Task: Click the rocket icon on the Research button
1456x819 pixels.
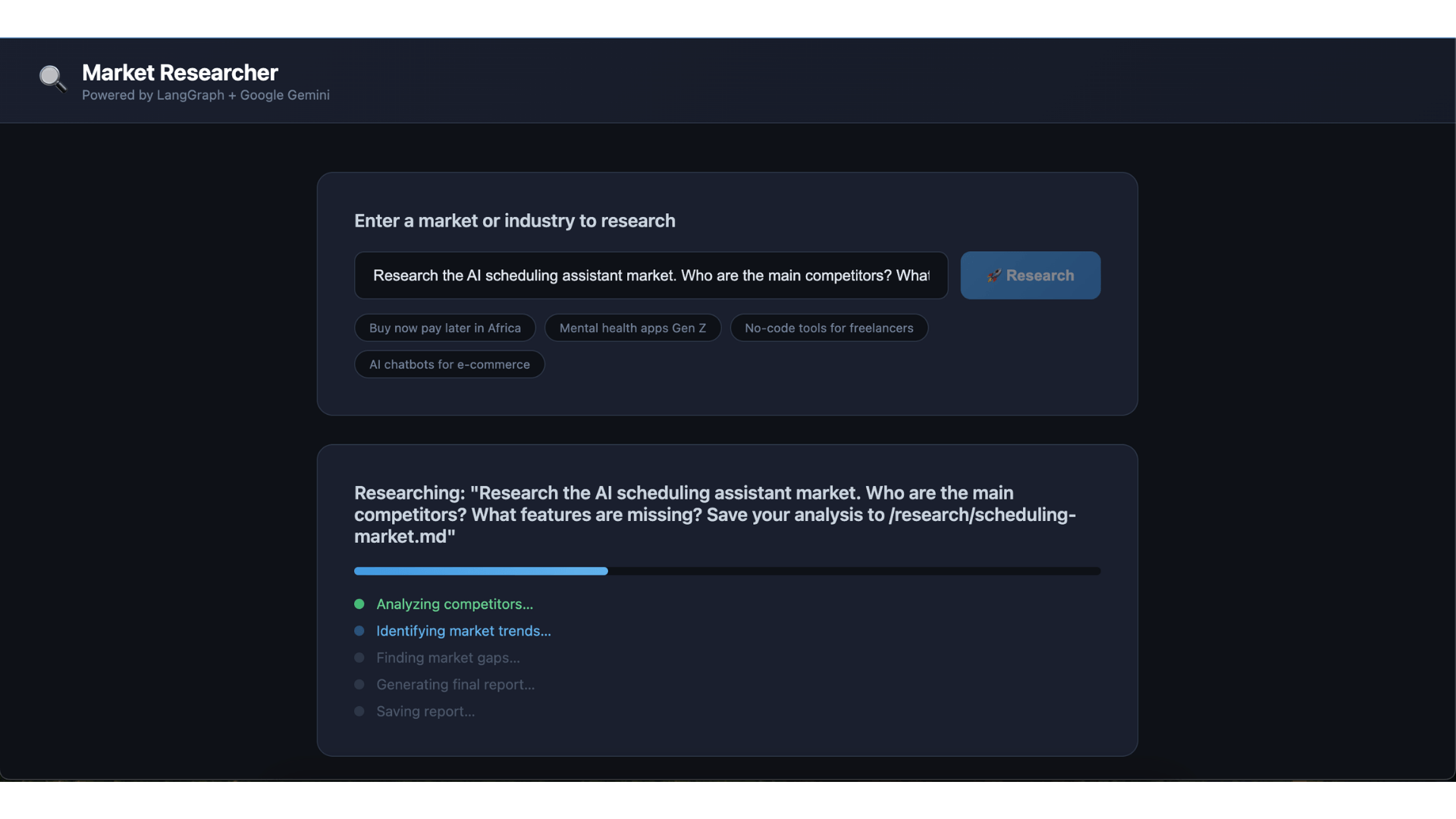Action: [x=994, y=275]
